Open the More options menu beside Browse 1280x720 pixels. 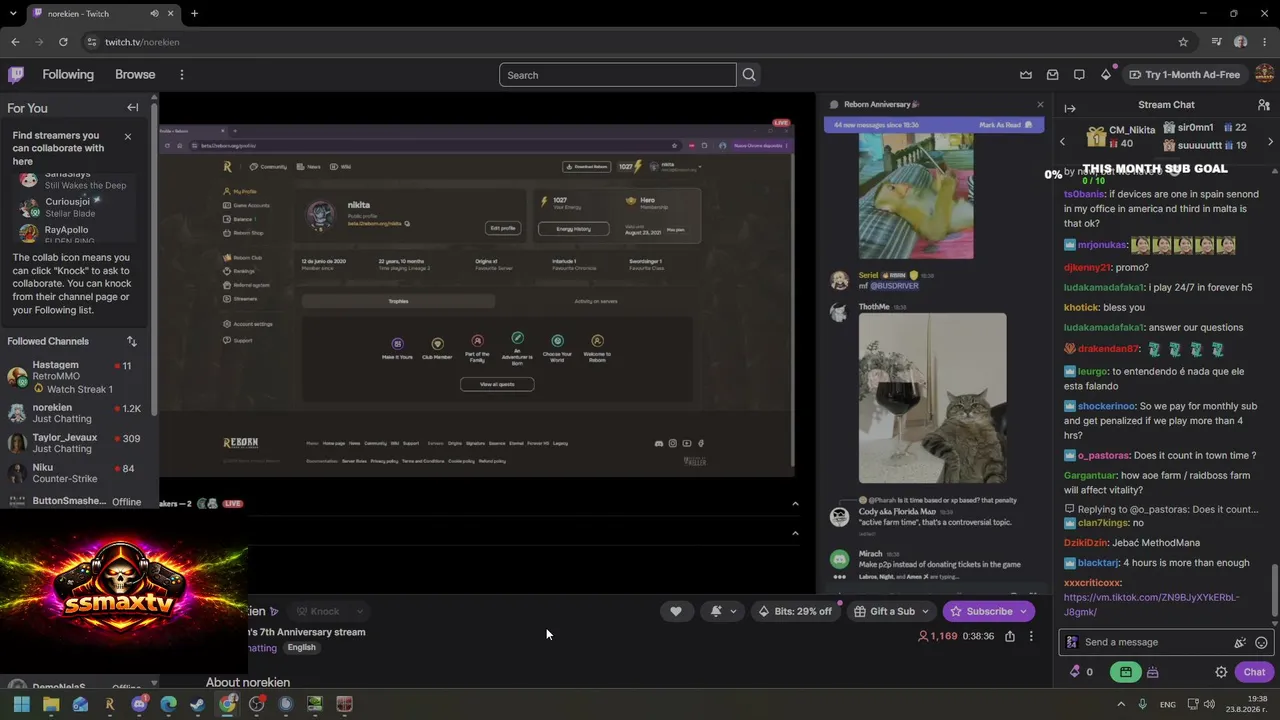[181, 75]
